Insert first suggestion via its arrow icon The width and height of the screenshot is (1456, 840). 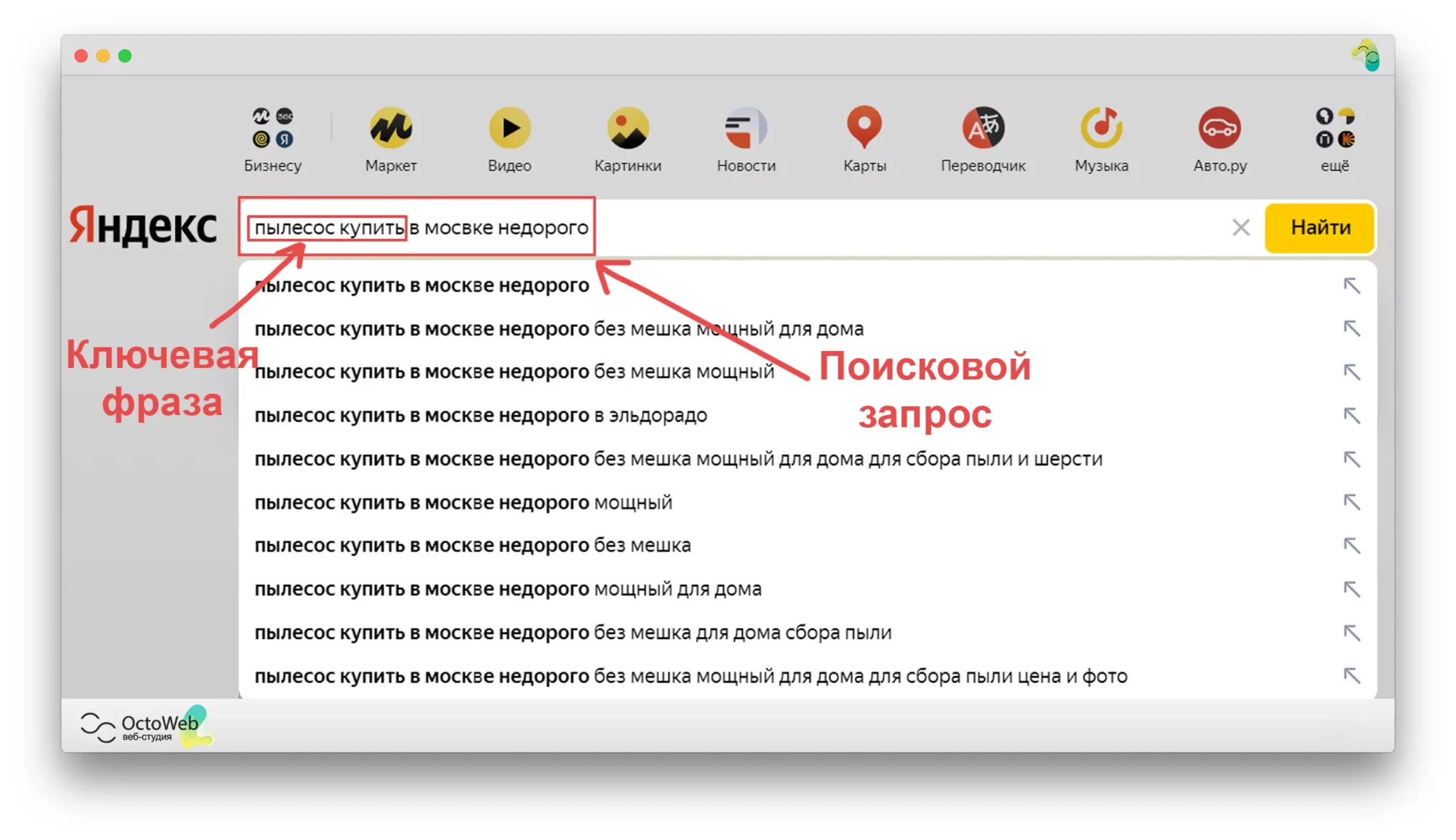[x=1351, y=286]
